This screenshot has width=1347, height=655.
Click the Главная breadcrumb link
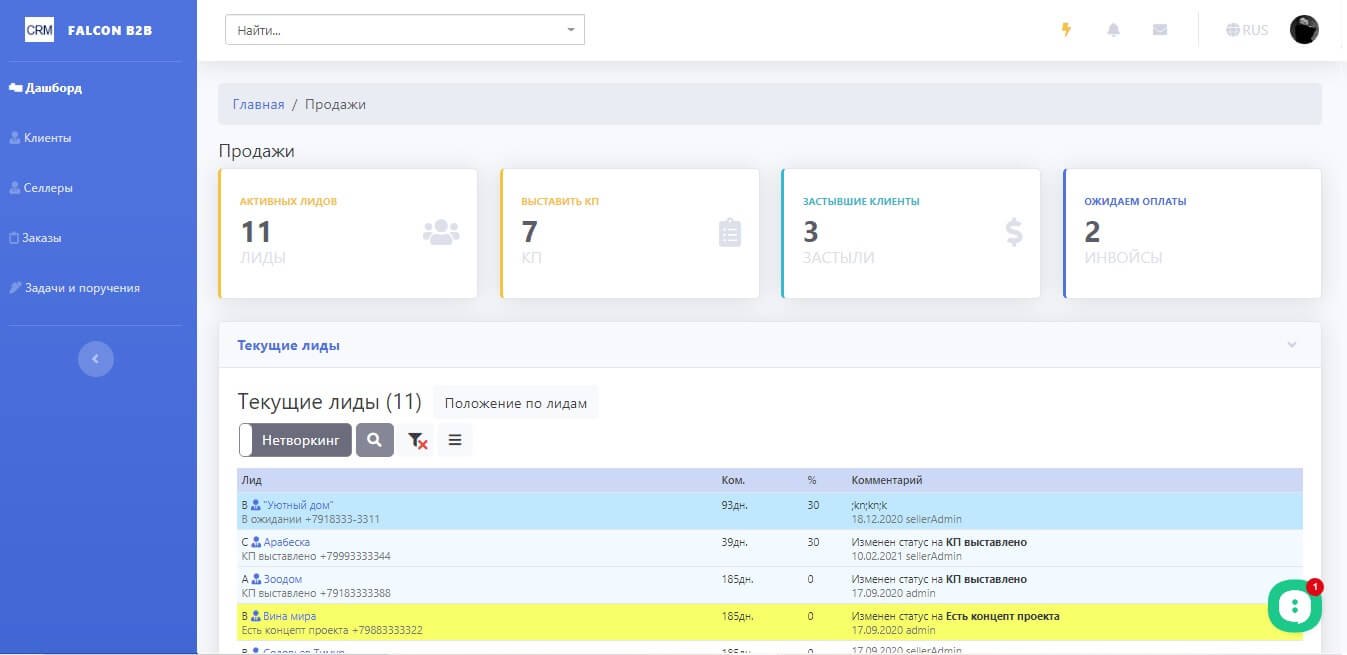tap(258, 104)
